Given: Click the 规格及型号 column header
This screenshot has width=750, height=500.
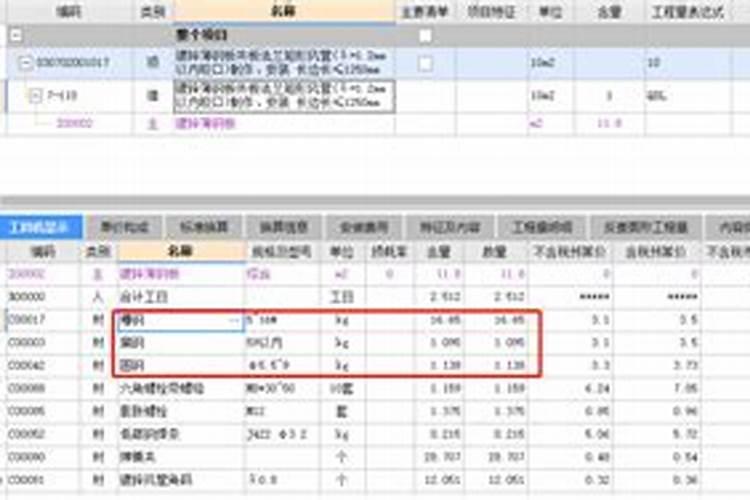Looking at the screenshot, I should (x=282, y=252).
